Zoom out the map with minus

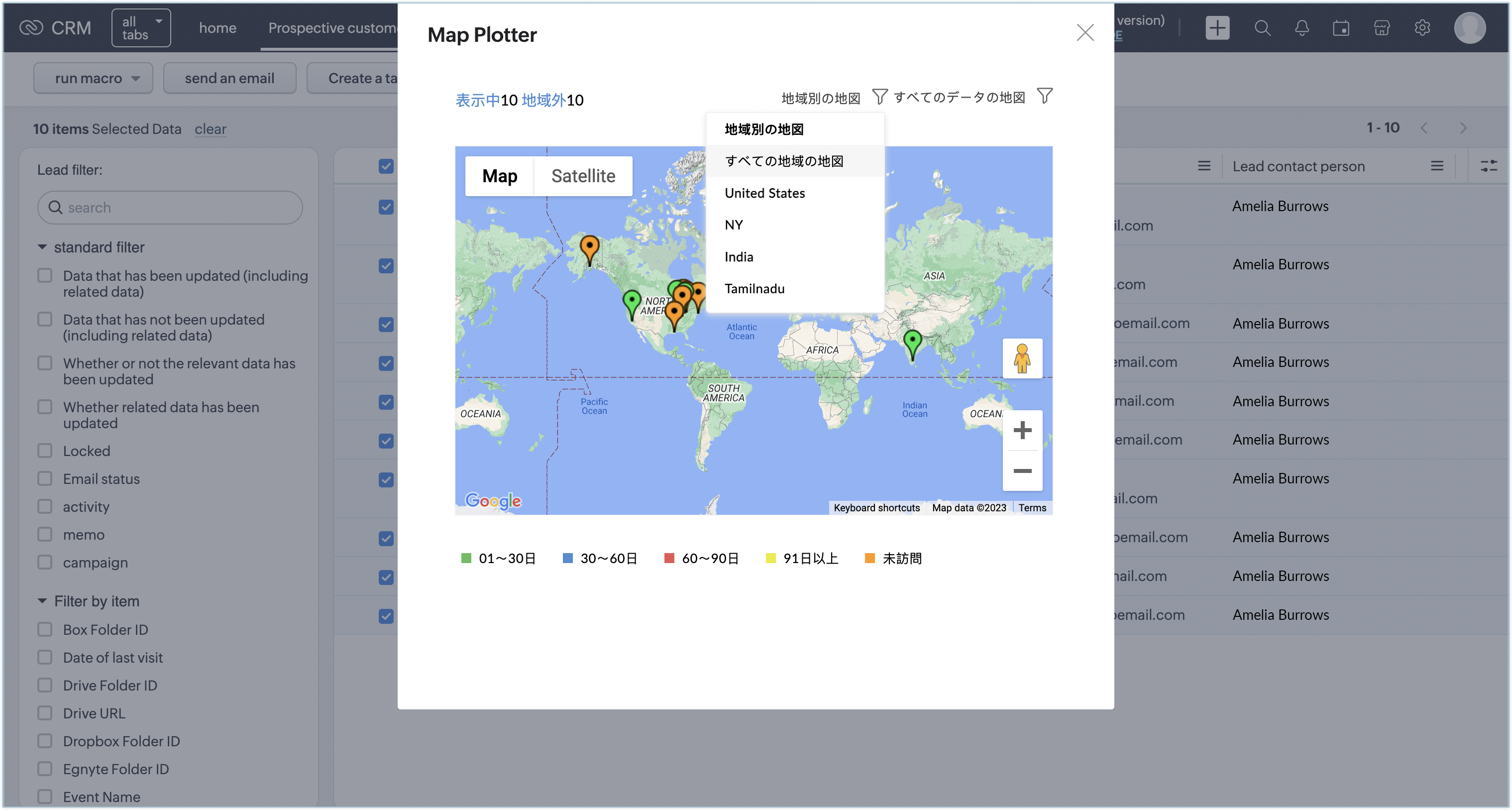point(1022,471)
